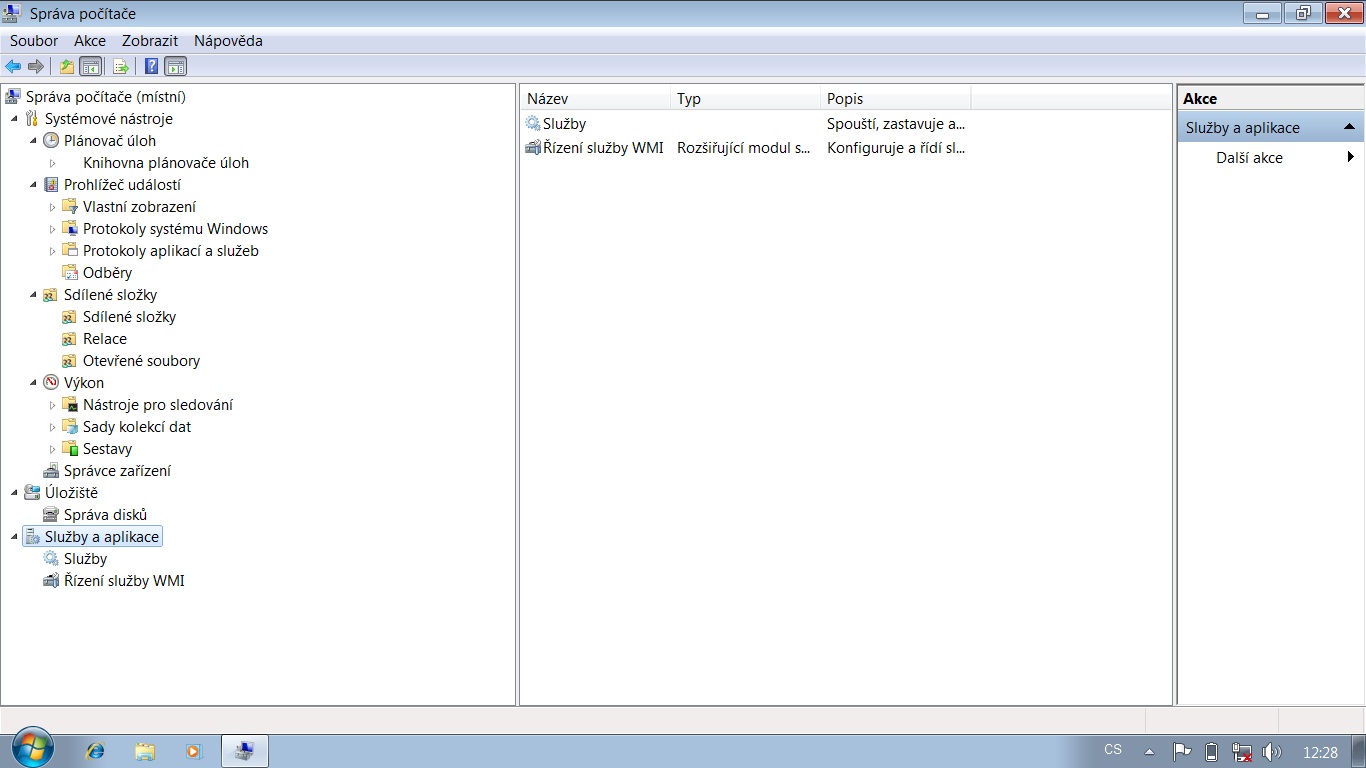Image resolution: width=1366 pixels, height=768 pixels.
Task: Open the Zobrazit menu
Action: pyautogui.click(x=150, y=41)
